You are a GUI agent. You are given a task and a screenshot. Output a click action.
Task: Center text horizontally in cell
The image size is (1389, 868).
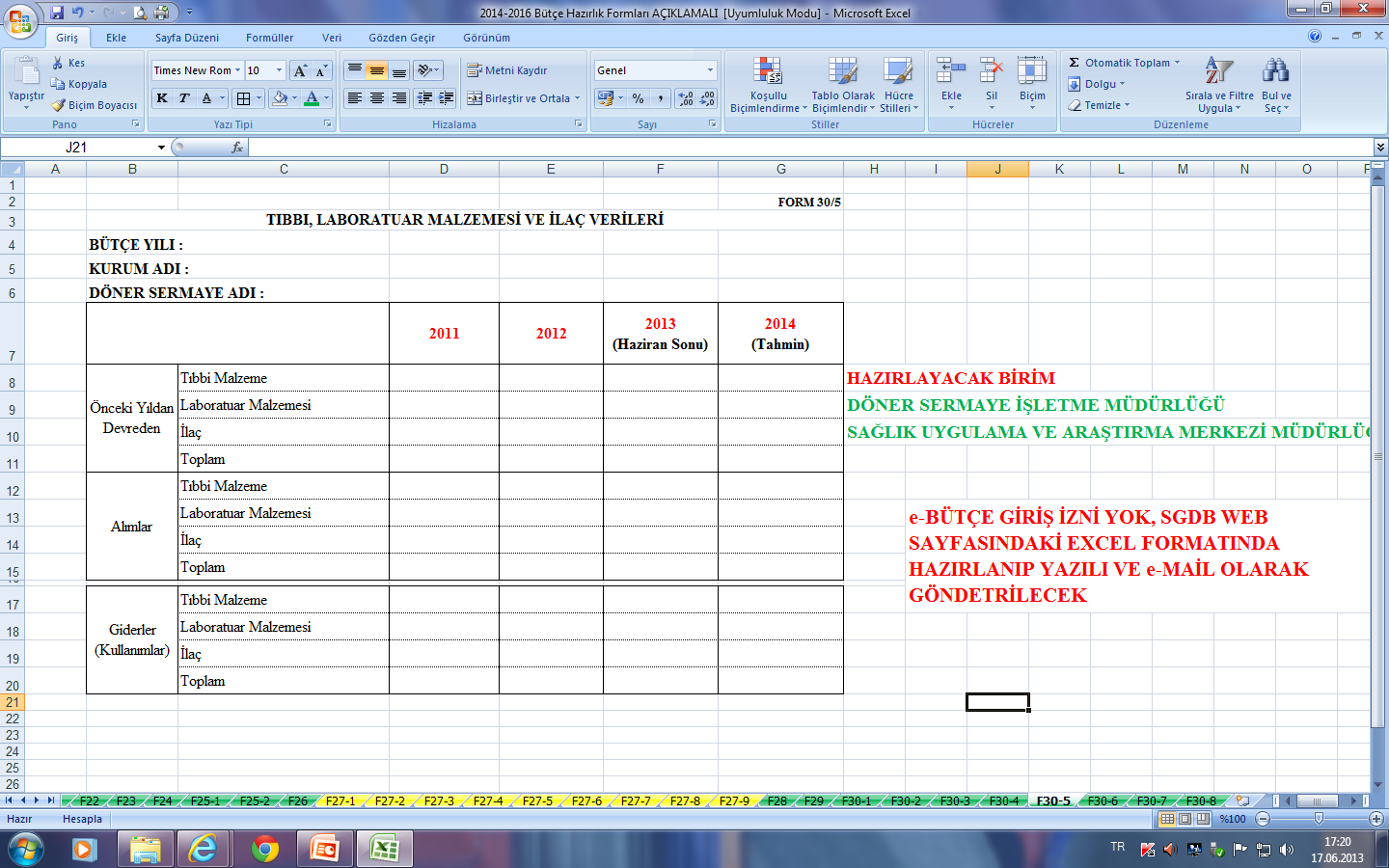click(x=377, y=98)
